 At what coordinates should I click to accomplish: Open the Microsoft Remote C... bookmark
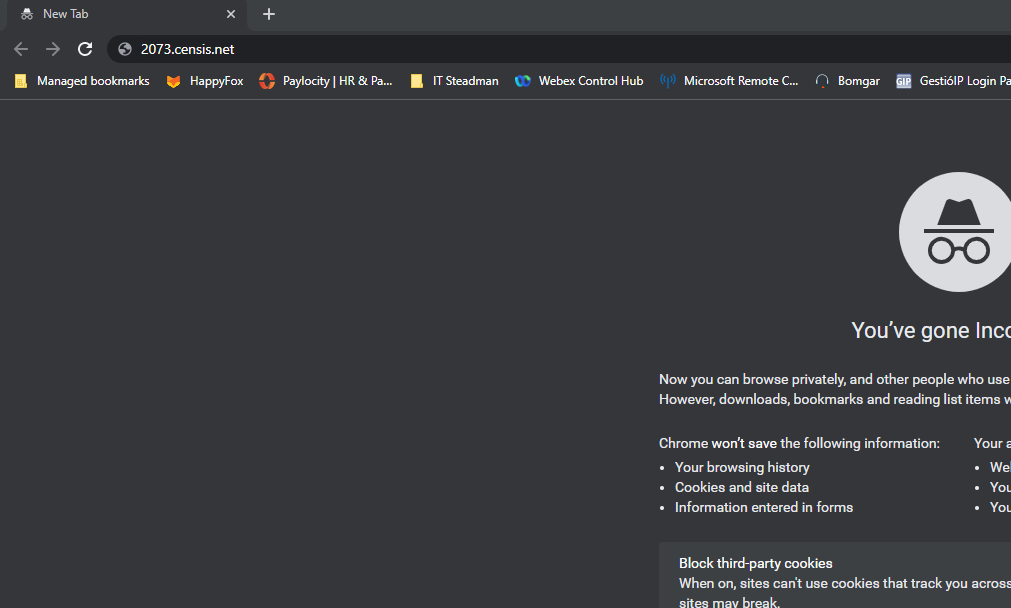(x=729, y=81)
